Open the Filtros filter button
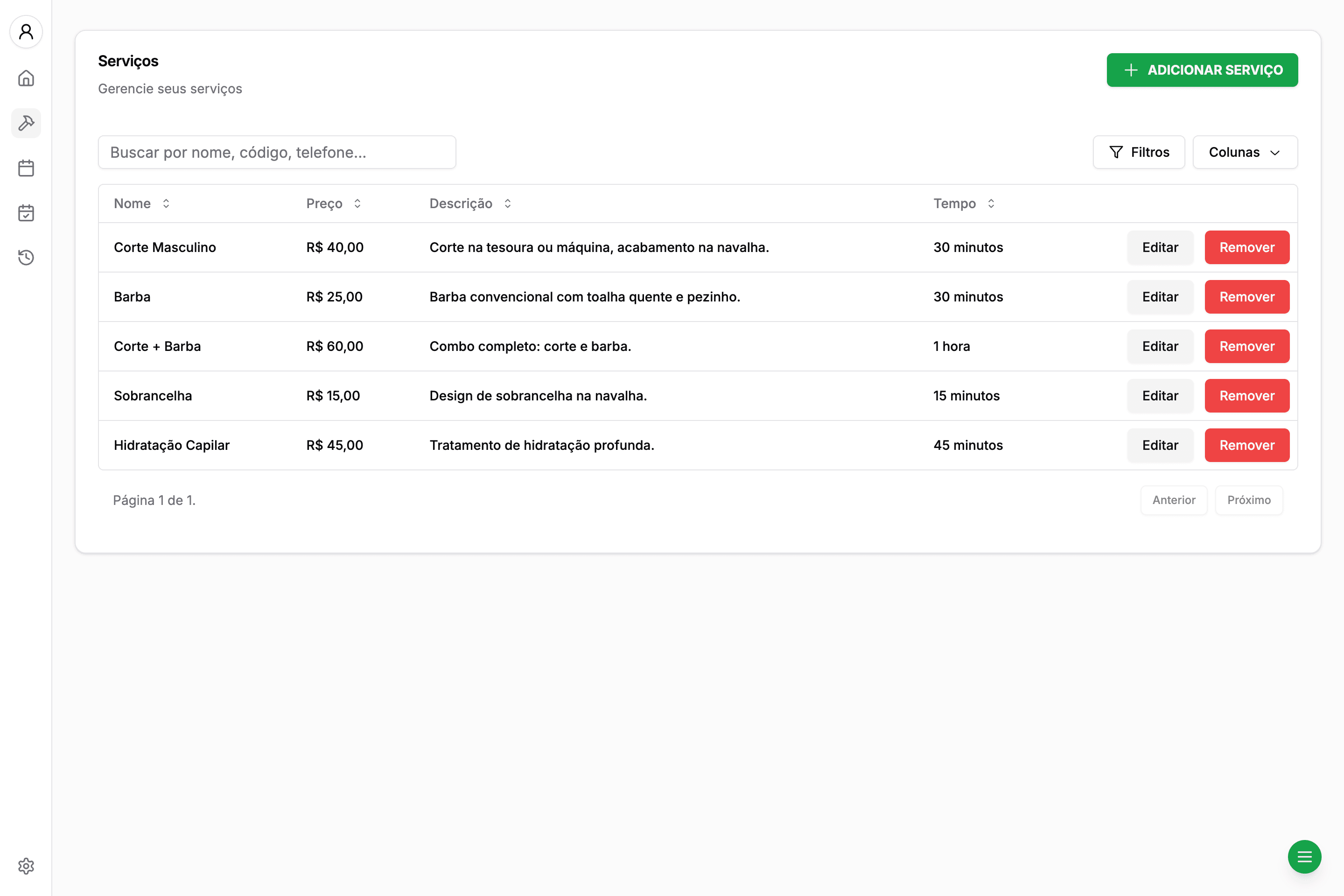Viewport: 1344px width, 896px height. (x=1139, y=152)
